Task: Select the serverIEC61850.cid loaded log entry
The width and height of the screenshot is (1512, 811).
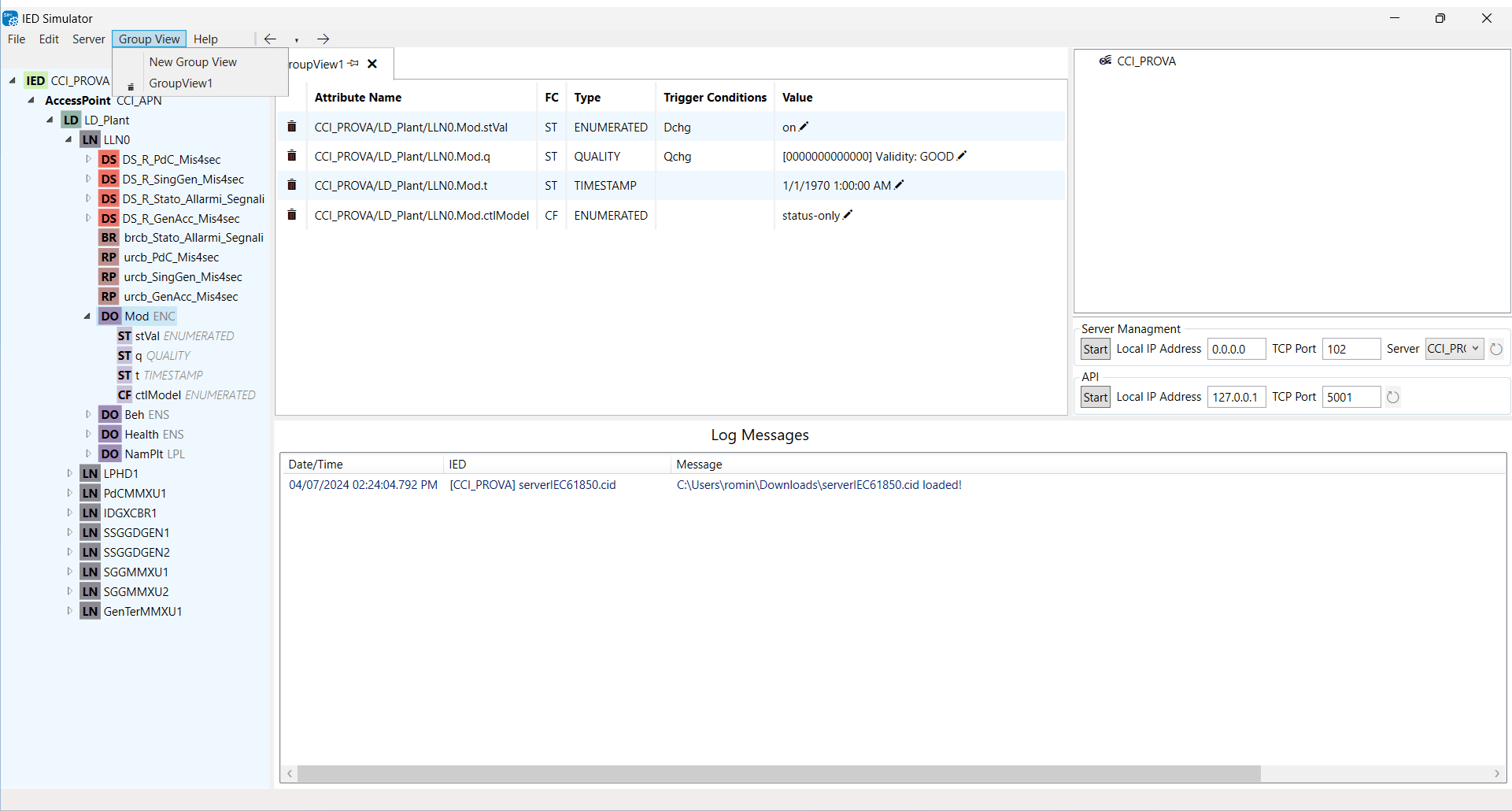Action: [893, 485]
